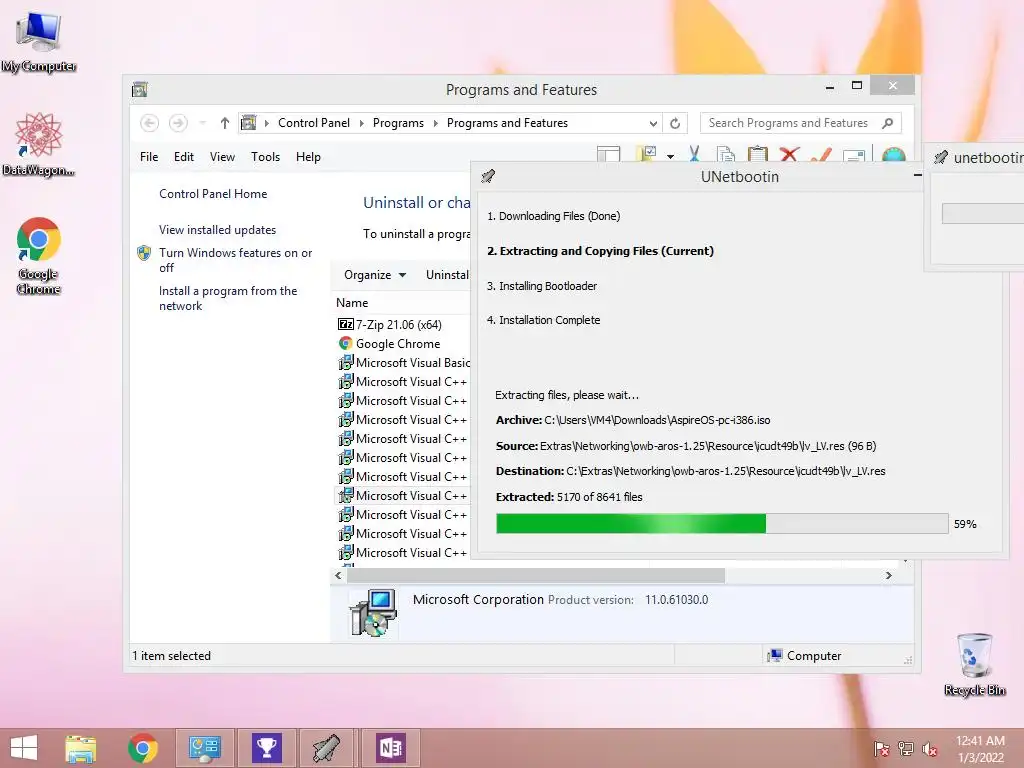1024x768 pixels.
Task: Click the Uninstall button in the list toolbar
Action: (x=447, y=275)
